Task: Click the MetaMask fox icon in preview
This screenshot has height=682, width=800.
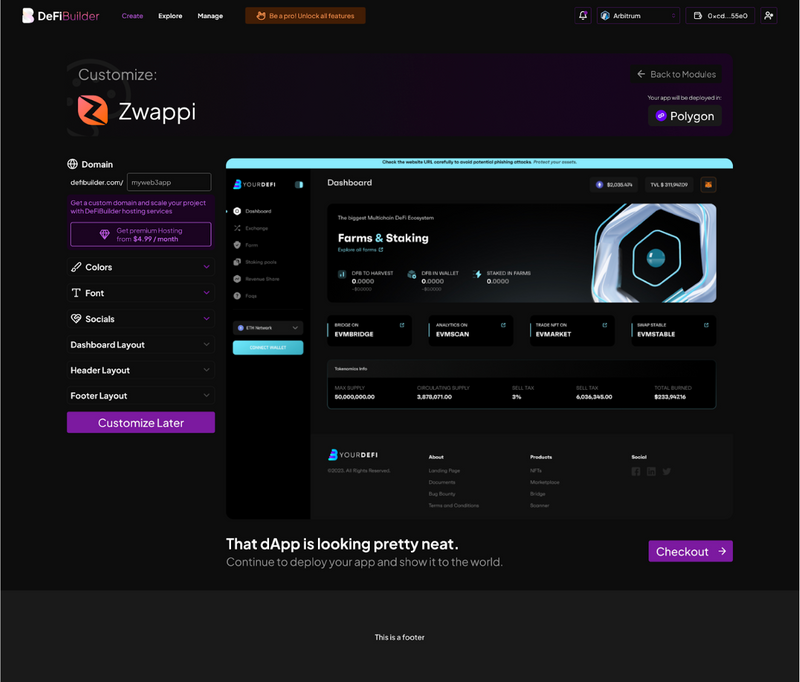Action: 708,184
